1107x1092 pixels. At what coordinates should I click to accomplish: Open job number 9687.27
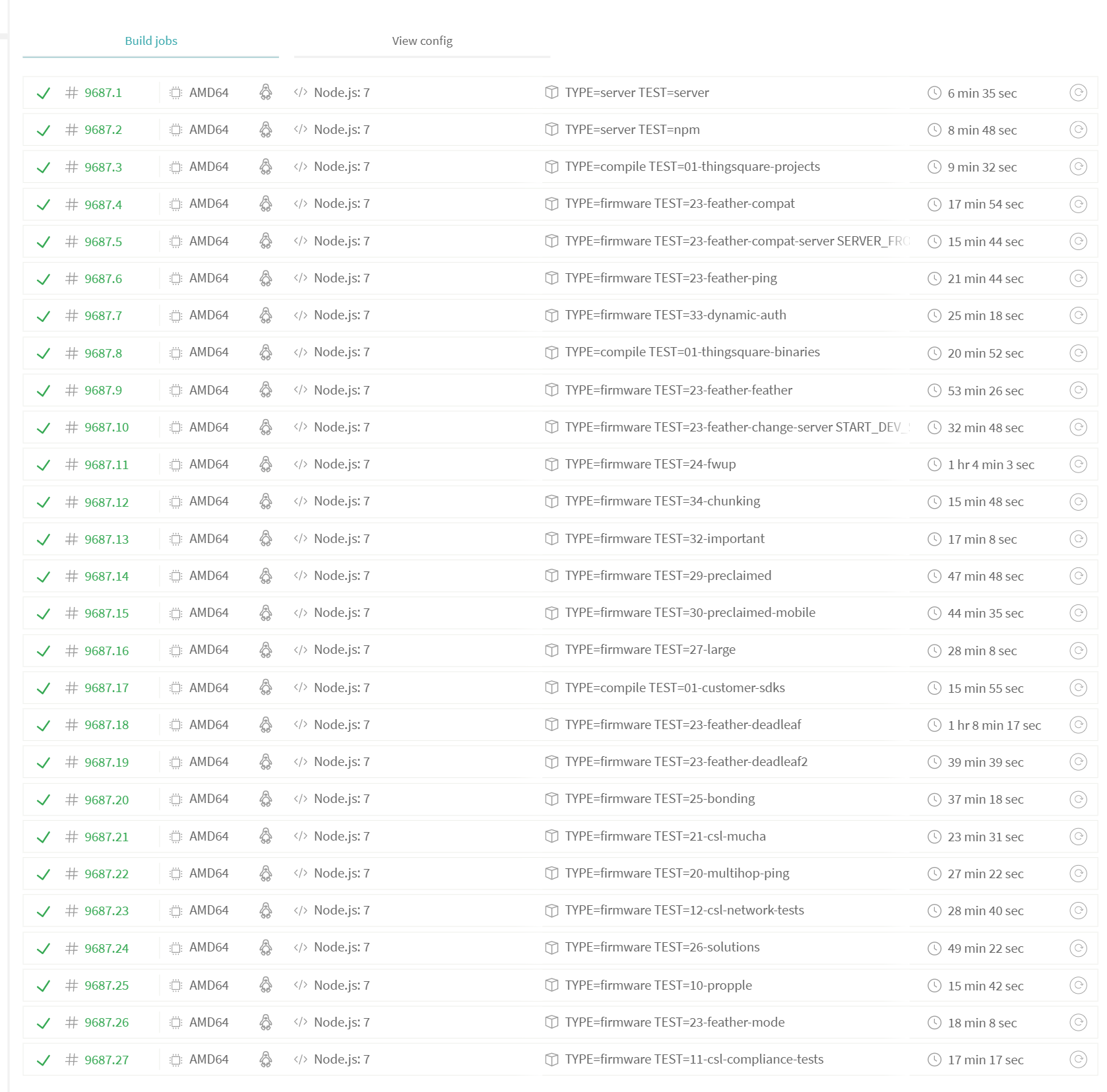(x=106, y=1060)
